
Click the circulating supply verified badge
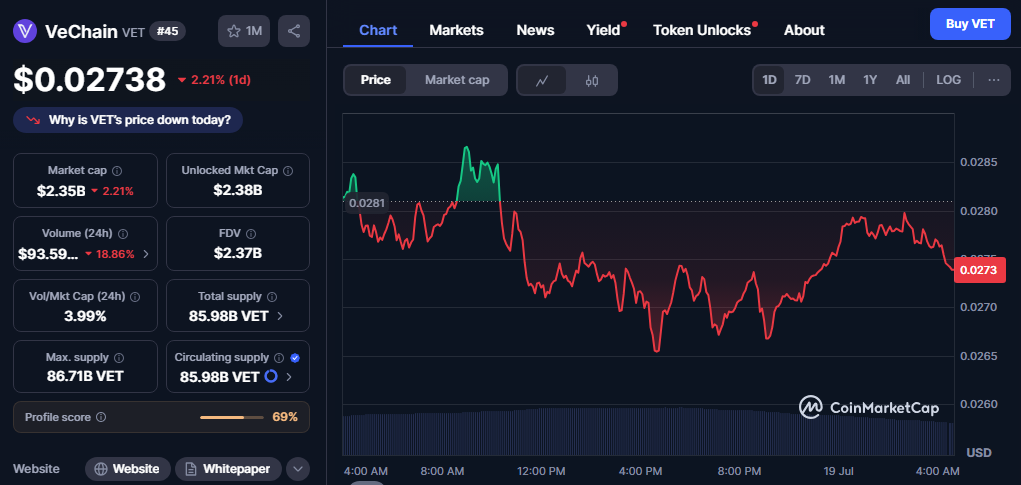(x=295, y=357)
